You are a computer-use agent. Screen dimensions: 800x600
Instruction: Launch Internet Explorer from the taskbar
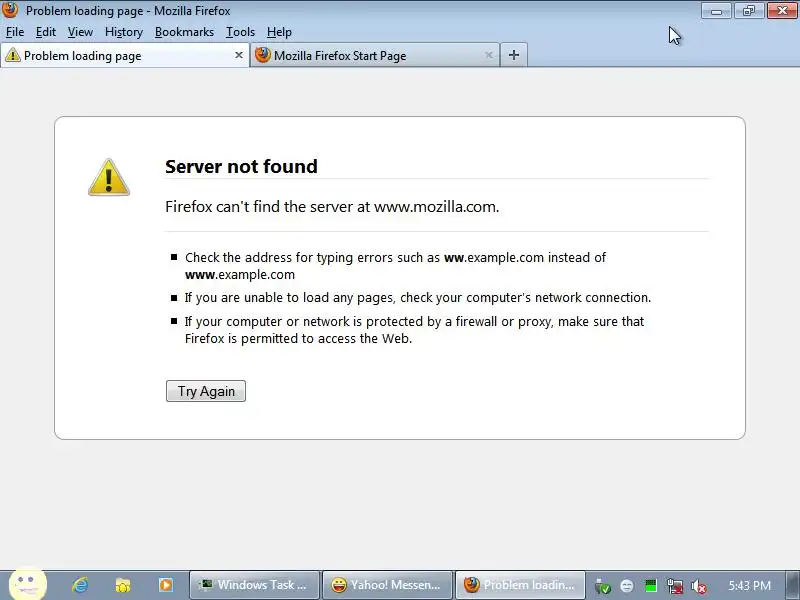[x=80, y=585]
